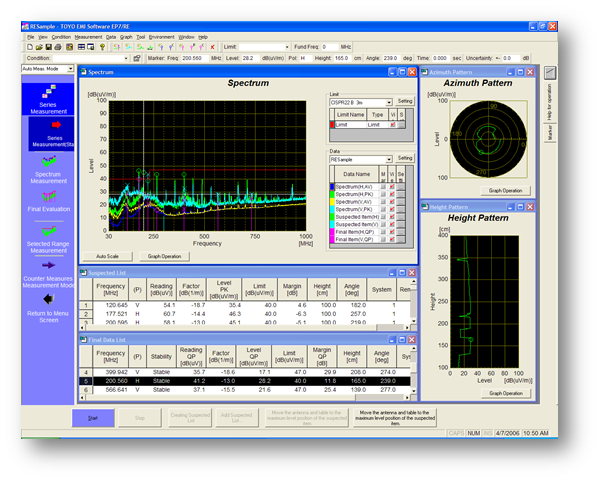Click the table grid view toolbar icon

tap(81, 47)
